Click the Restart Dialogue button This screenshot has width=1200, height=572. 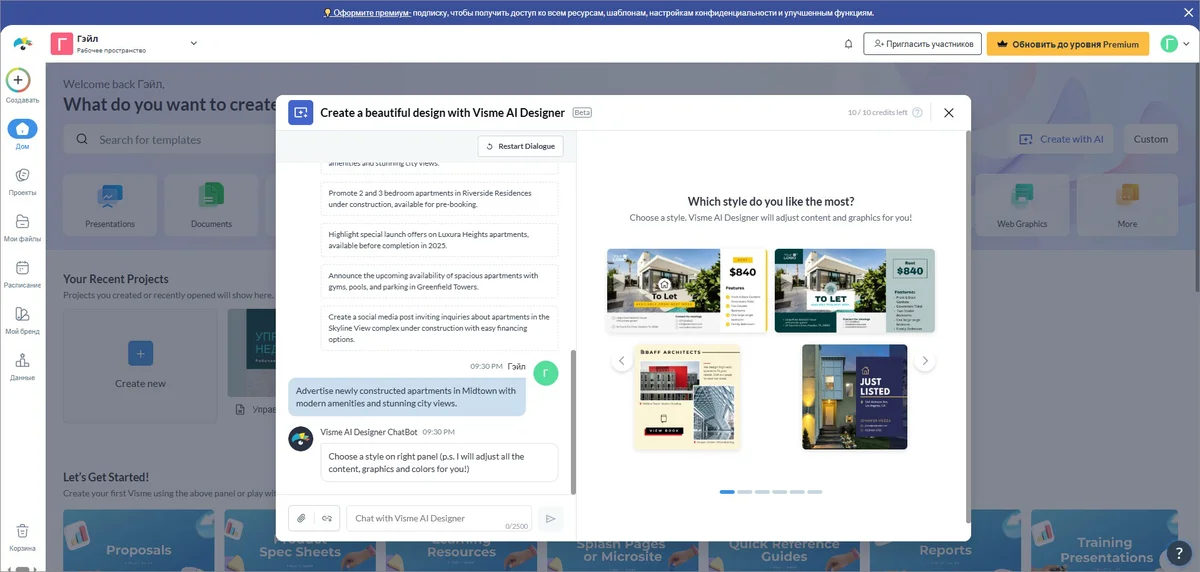(520, 146)
